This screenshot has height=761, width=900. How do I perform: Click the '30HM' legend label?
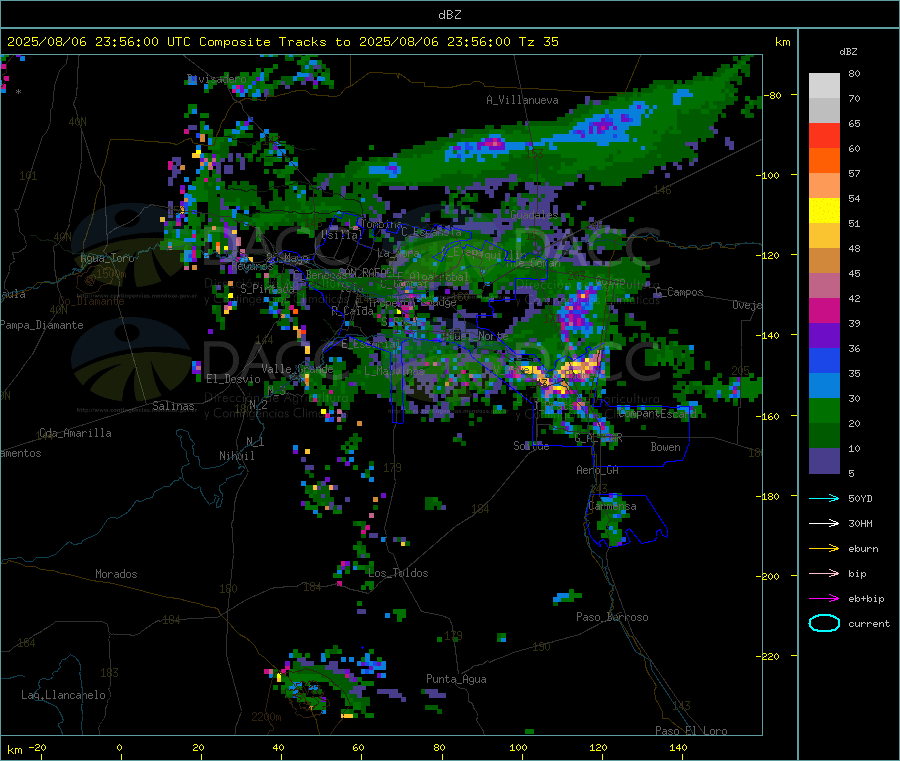tap(860, 523)
